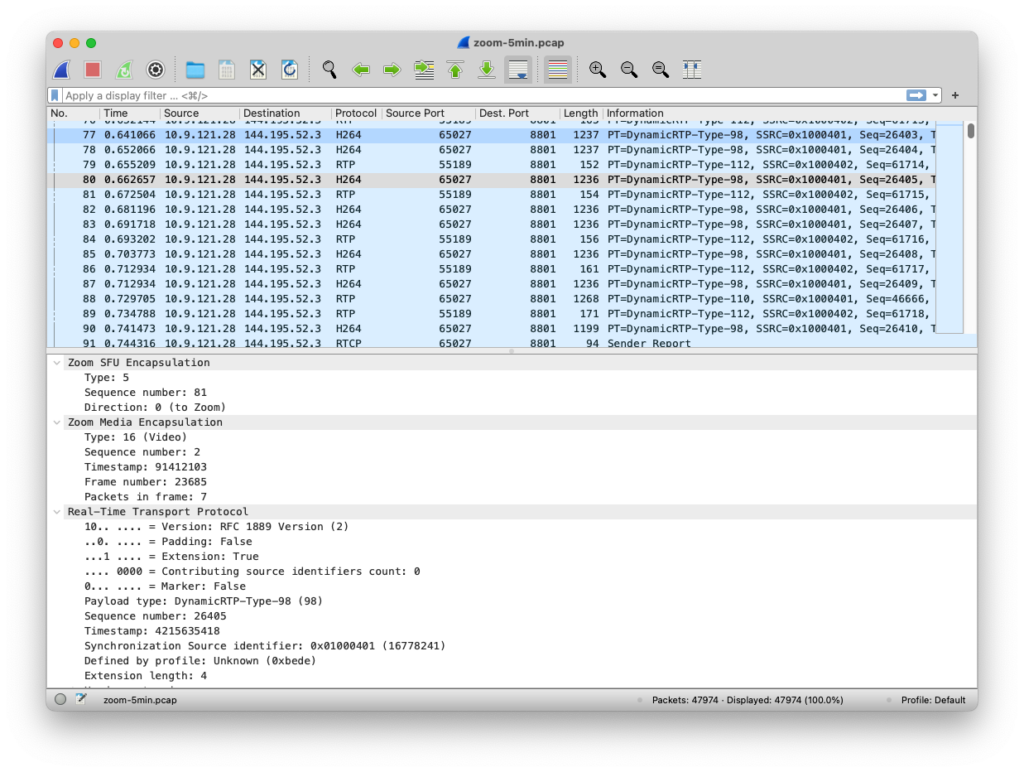Select packet 88 with DynamicRTP-Type-110
Viewport: 1024px width, 772px height.
tap(492, 298)
